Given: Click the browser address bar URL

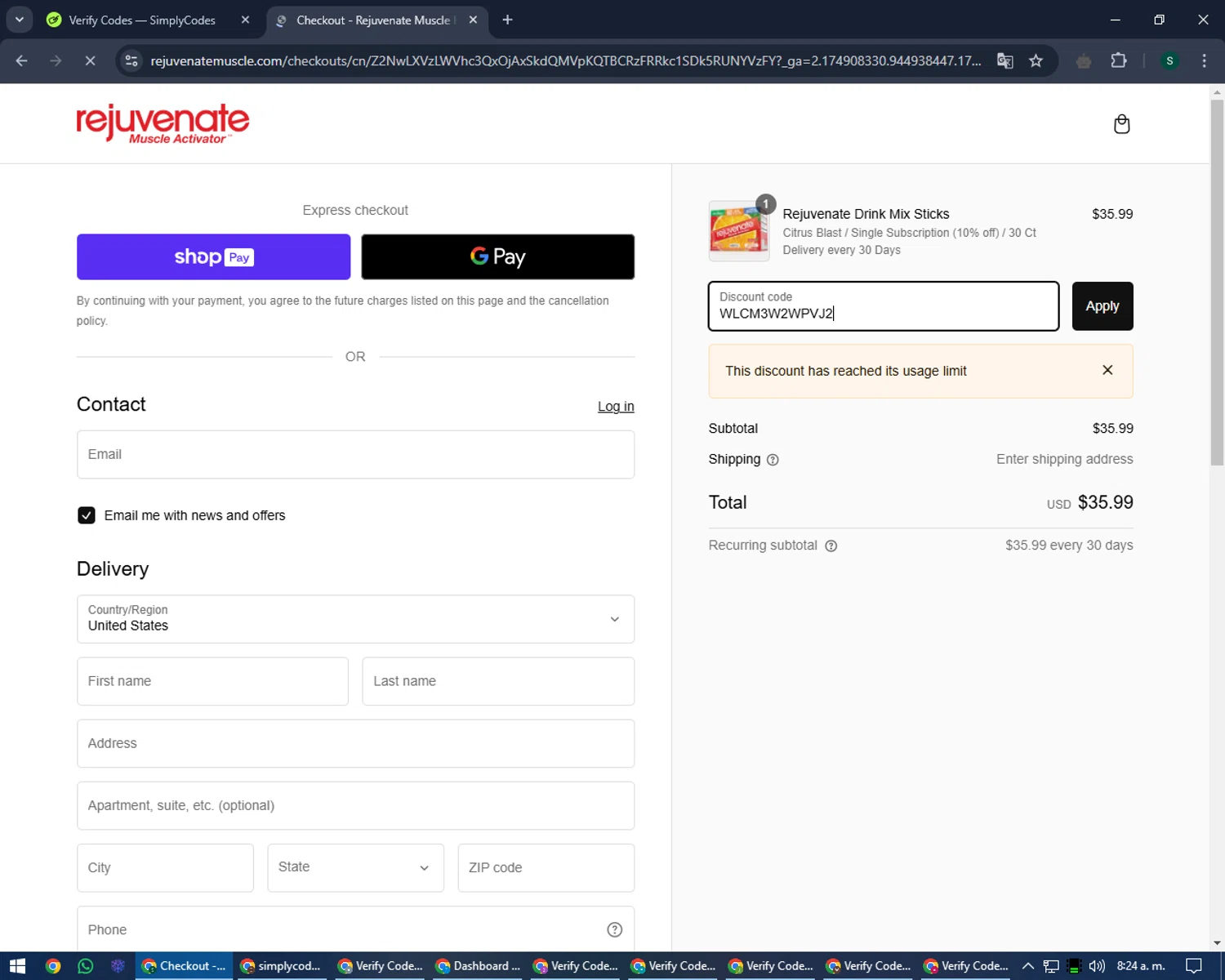Looking at the screenshot, I should [x=565, y=60].
